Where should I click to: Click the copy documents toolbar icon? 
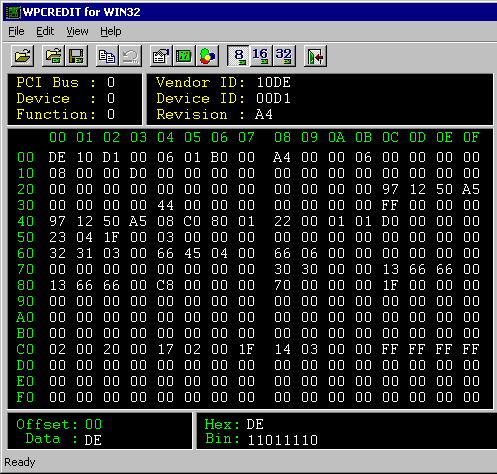tap(107, 56)
